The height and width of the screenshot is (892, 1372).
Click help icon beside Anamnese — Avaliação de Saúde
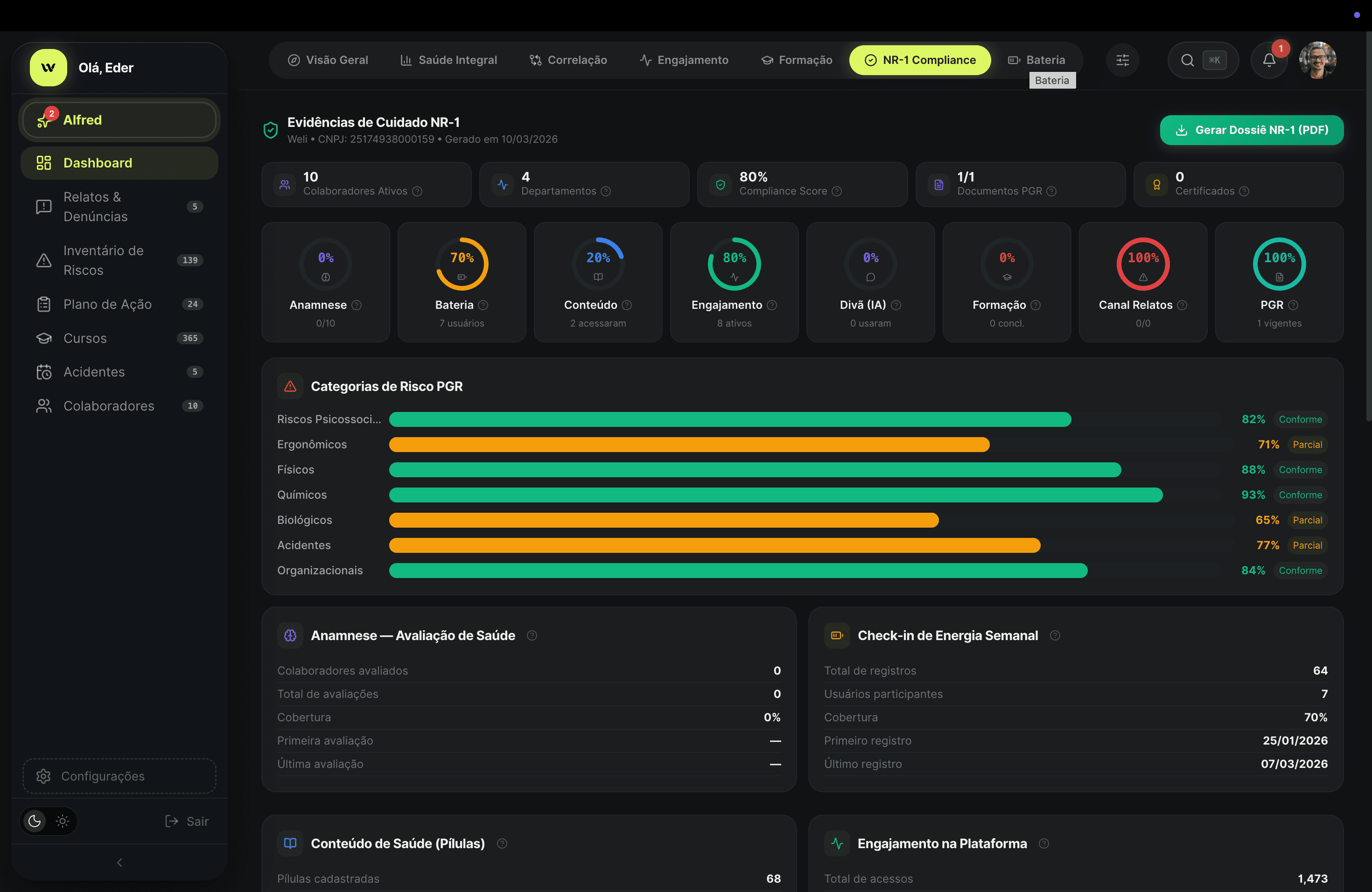tap(532, 635)
